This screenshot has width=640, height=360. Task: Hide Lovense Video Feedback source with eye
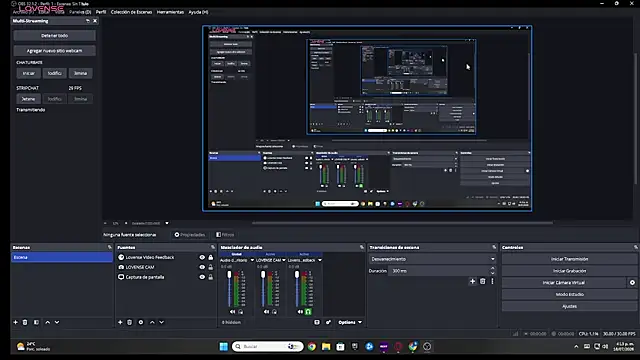(x=202, y=258)
